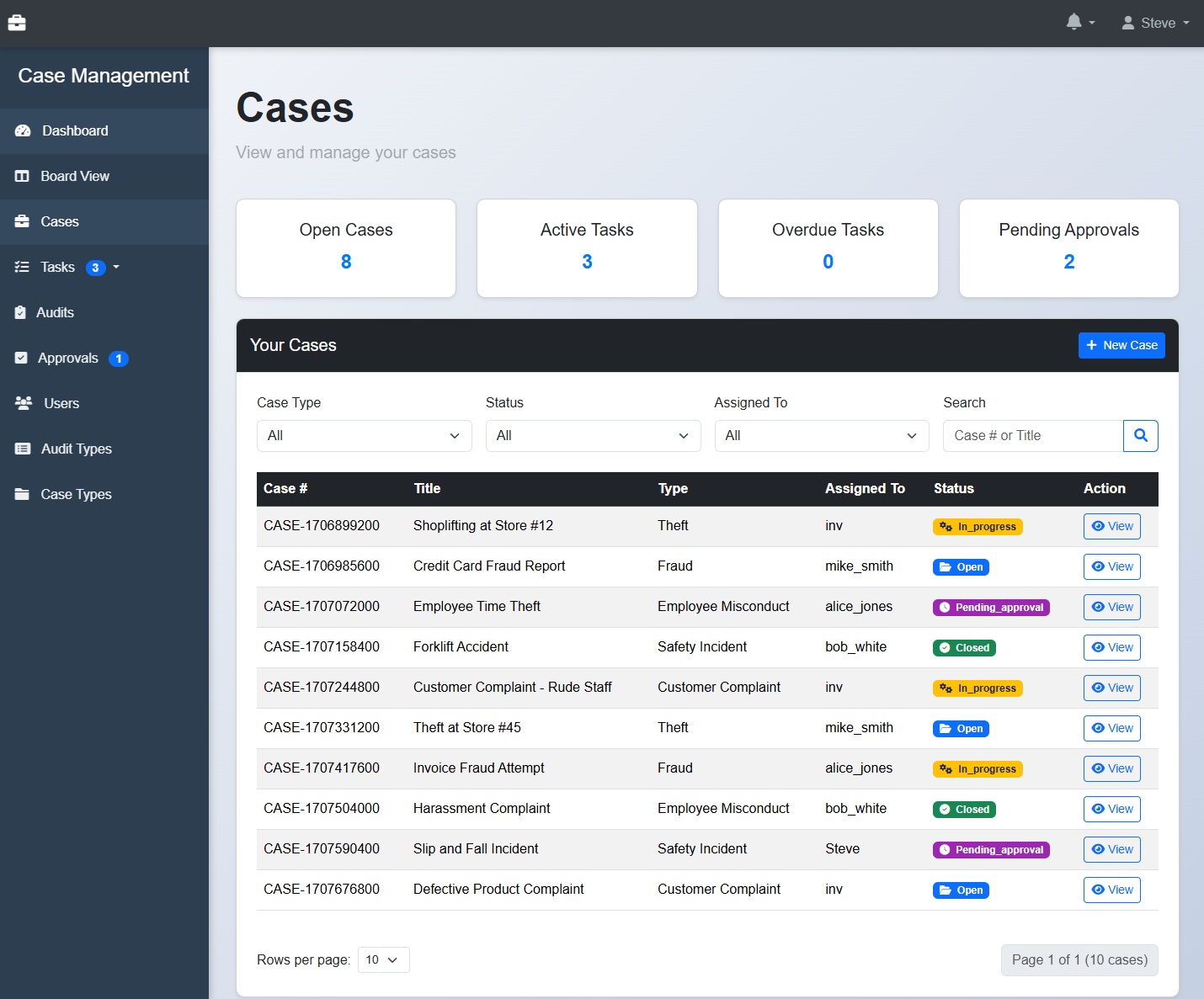The image size is (1204, 999).
Task: View the Forklift Accident case
Action: click(1111, 648)
